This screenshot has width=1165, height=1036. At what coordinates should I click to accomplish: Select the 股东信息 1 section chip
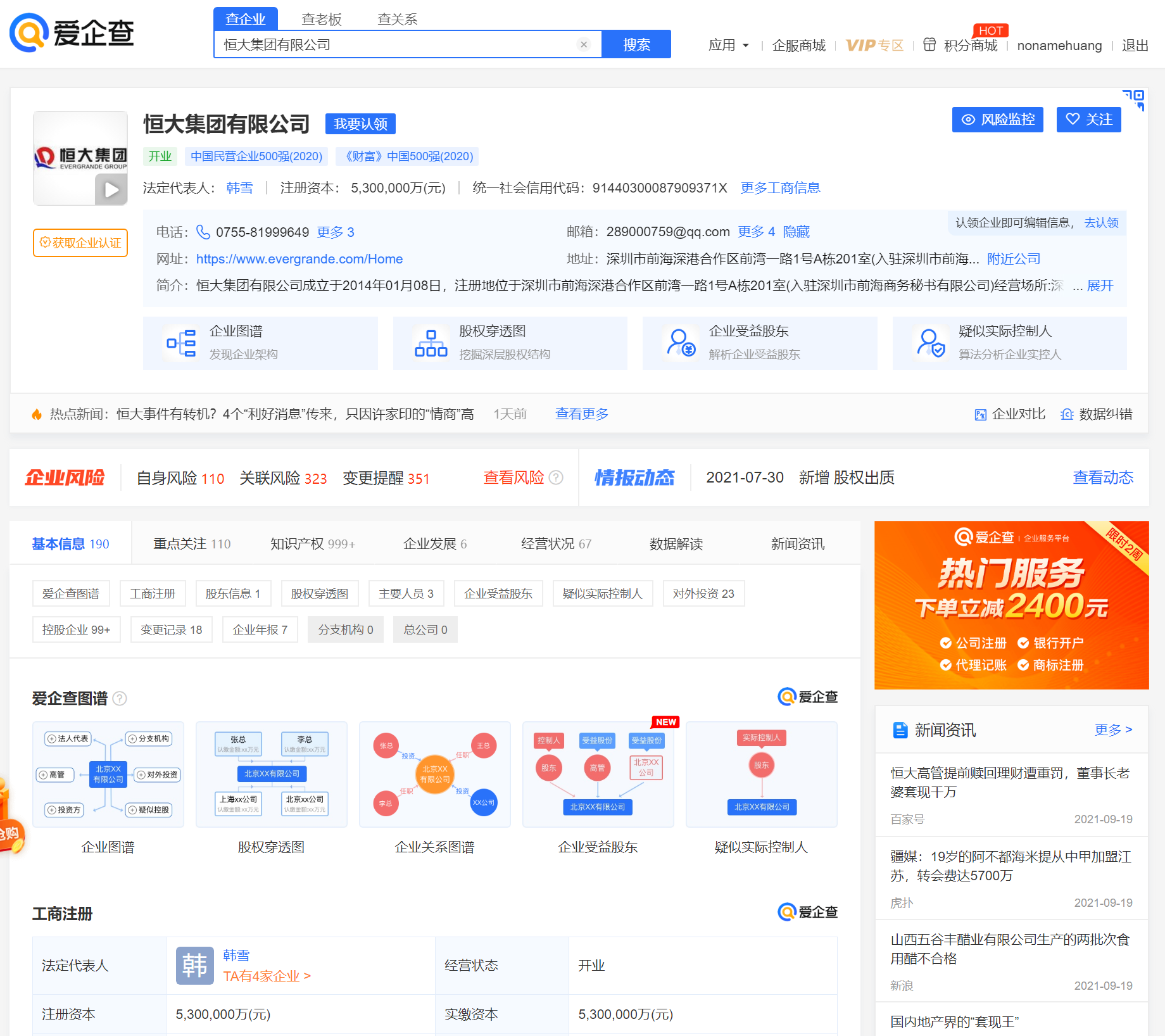[233, 593]
